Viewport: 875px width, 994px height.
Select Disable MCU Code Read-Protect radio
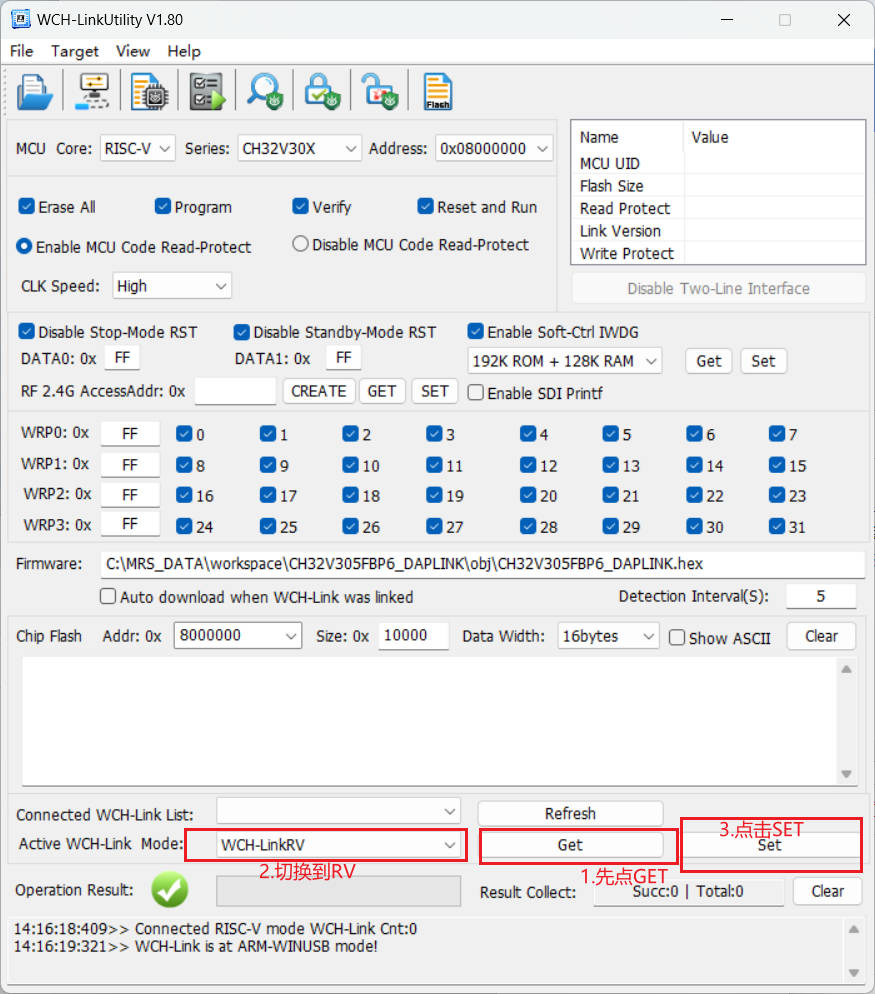click(x=301, y=244)
